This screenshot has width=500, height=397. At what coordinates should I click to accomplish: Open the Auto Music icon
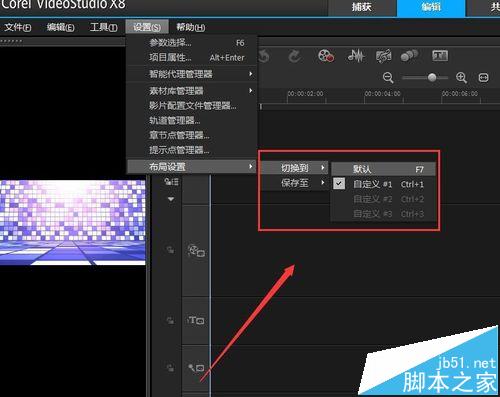coord(384,56)
